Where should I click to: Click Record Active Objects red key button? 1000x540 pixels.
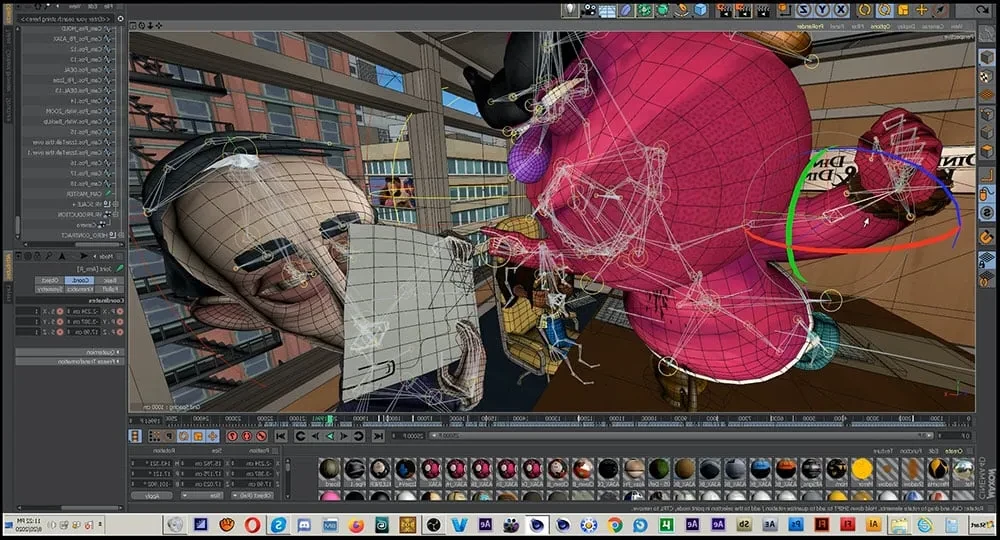pyautogui.click(x=261, y=436)
